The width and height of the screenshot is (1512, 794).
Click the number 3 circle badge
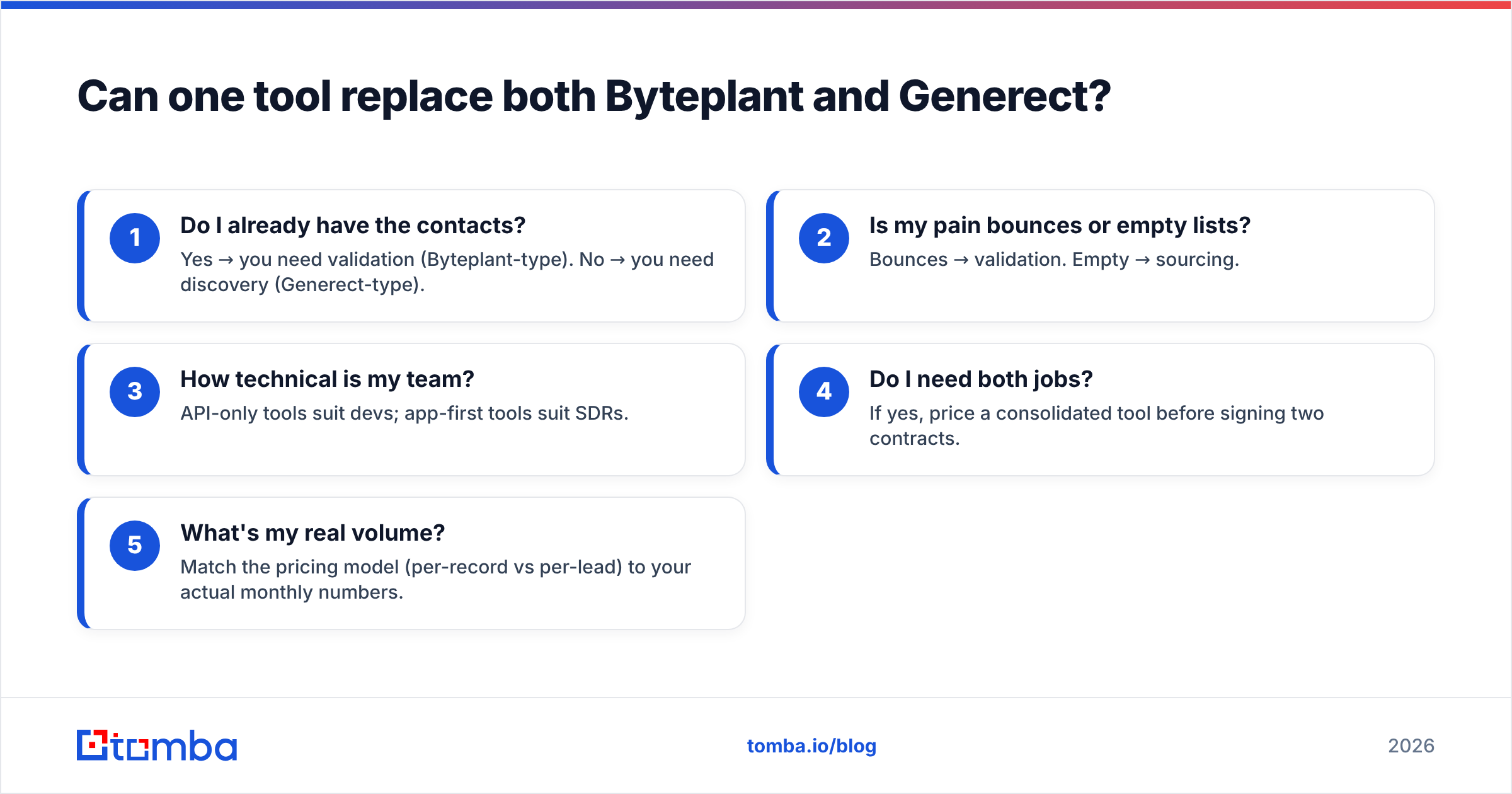point(135,392)
